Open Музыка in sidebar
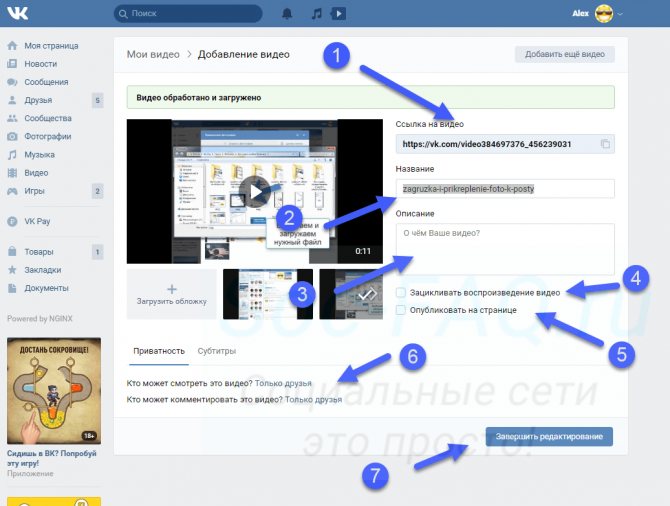Screen dimensions: 670x506 39,155
